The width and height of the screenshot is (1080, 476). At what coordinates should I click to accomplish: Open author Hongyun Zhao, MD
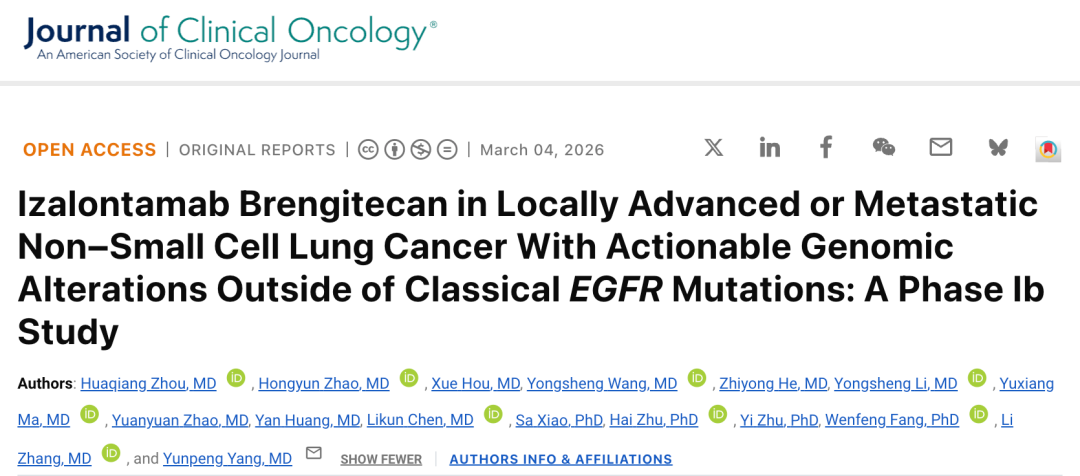[x=324, y=383]
